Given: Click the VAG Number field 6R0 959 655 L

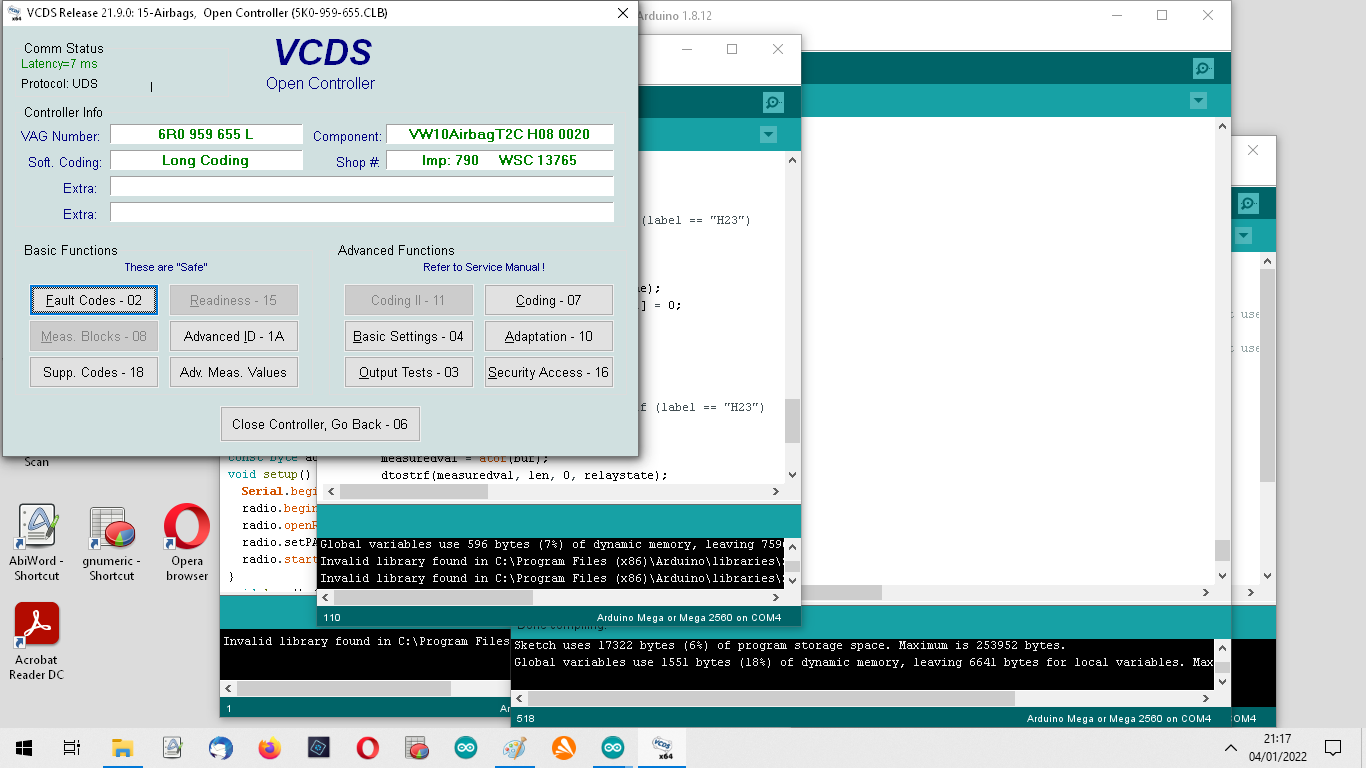Looking at the screenshot, I should [x=206, y=134].
